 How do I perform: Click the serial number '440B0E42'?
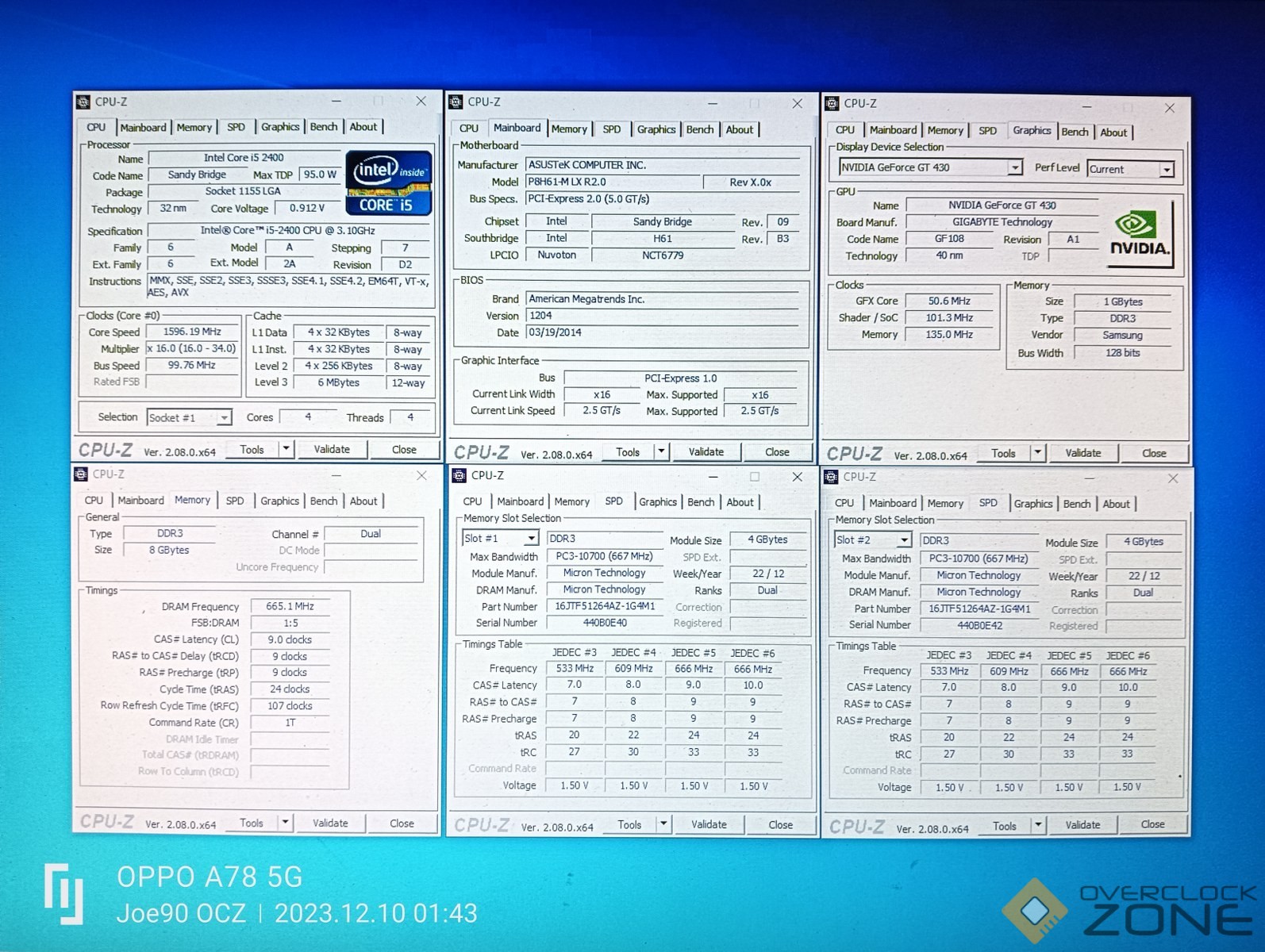tap(979, 625)
